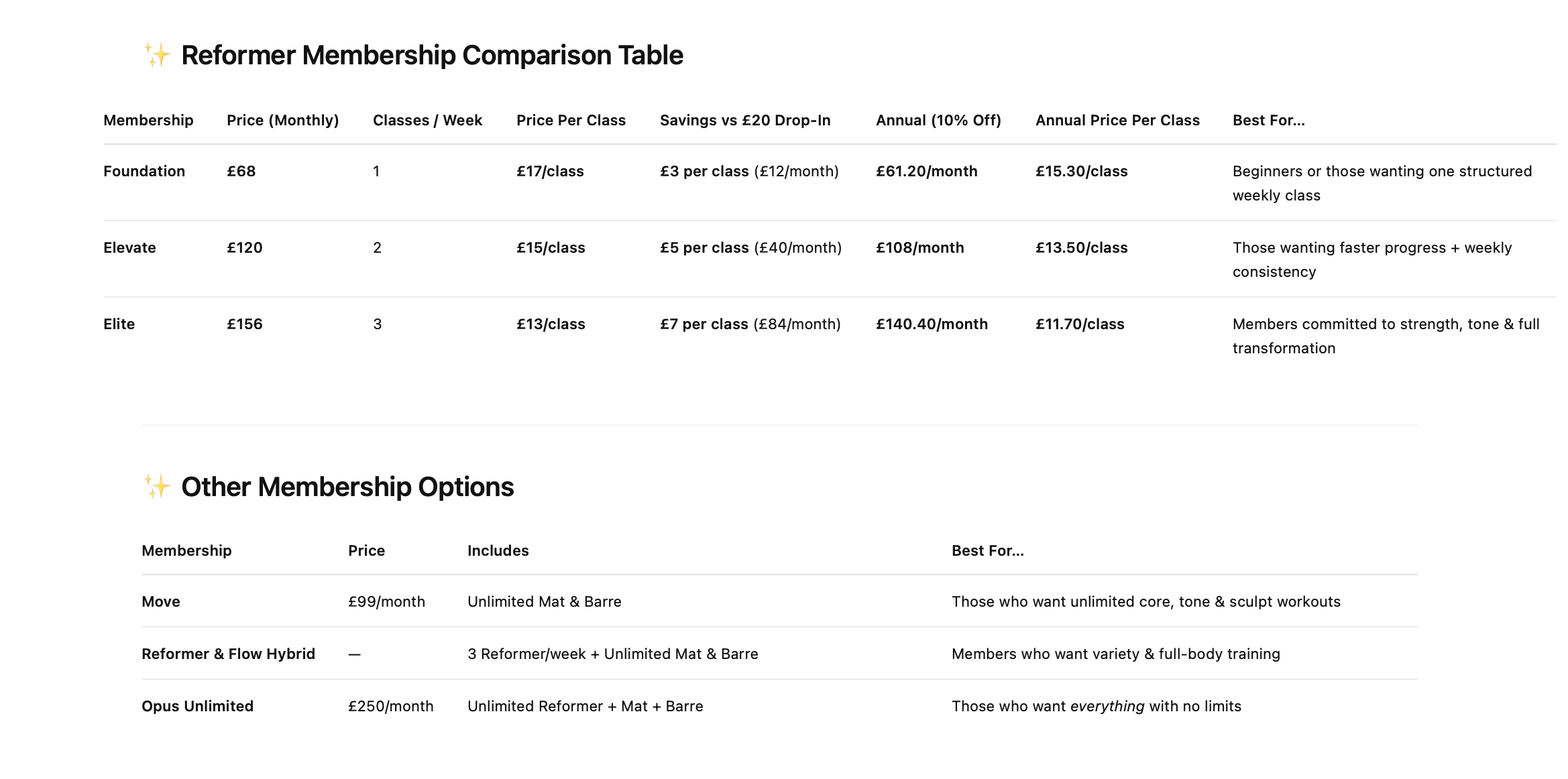Click the Annual (10% Off) column header
The width and height of the screenshot is (1568, 779).
[938, 120]
